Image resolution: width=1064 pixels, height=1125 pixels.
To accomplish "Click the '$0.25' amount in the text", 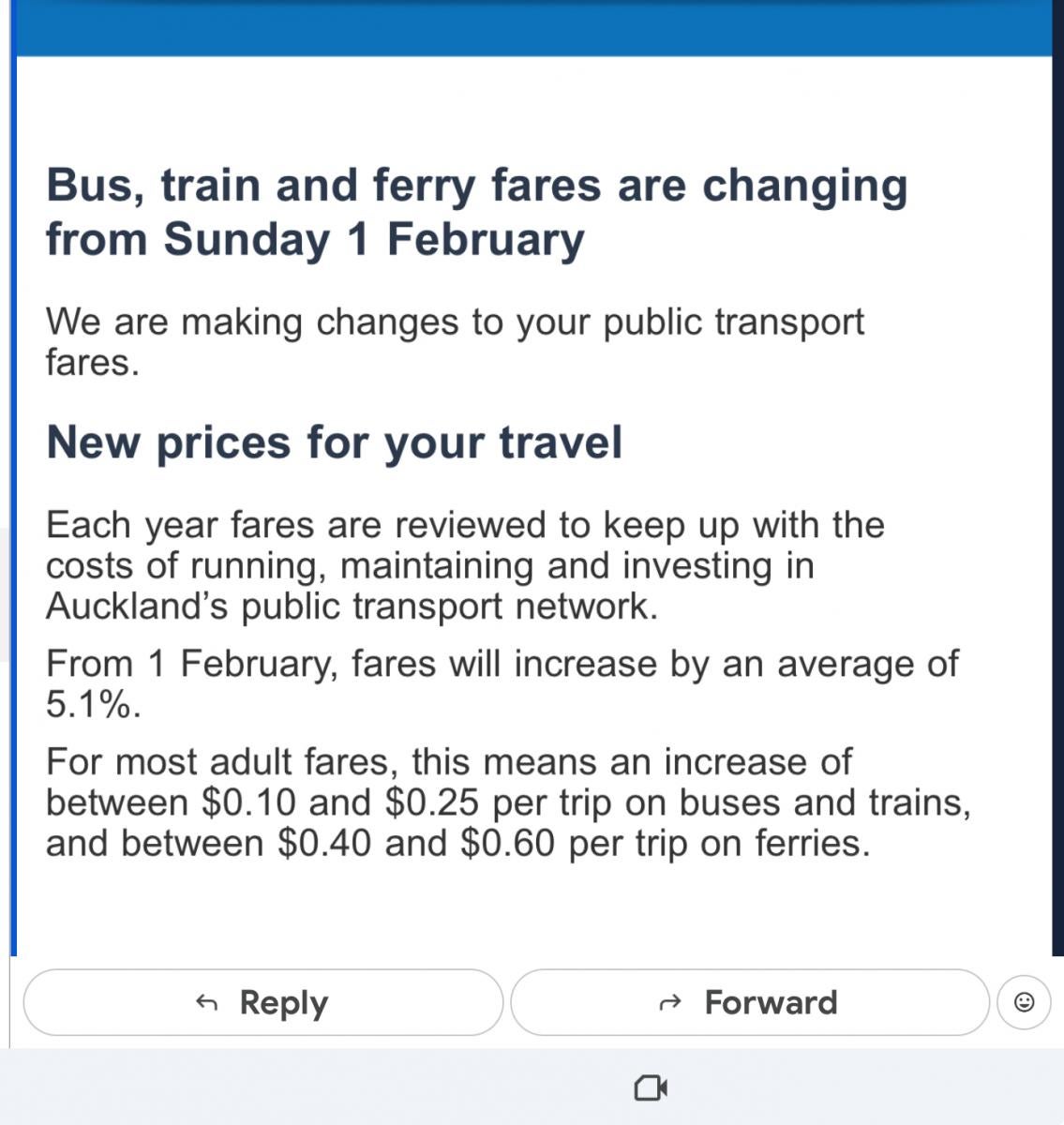I will coord(432,802).
